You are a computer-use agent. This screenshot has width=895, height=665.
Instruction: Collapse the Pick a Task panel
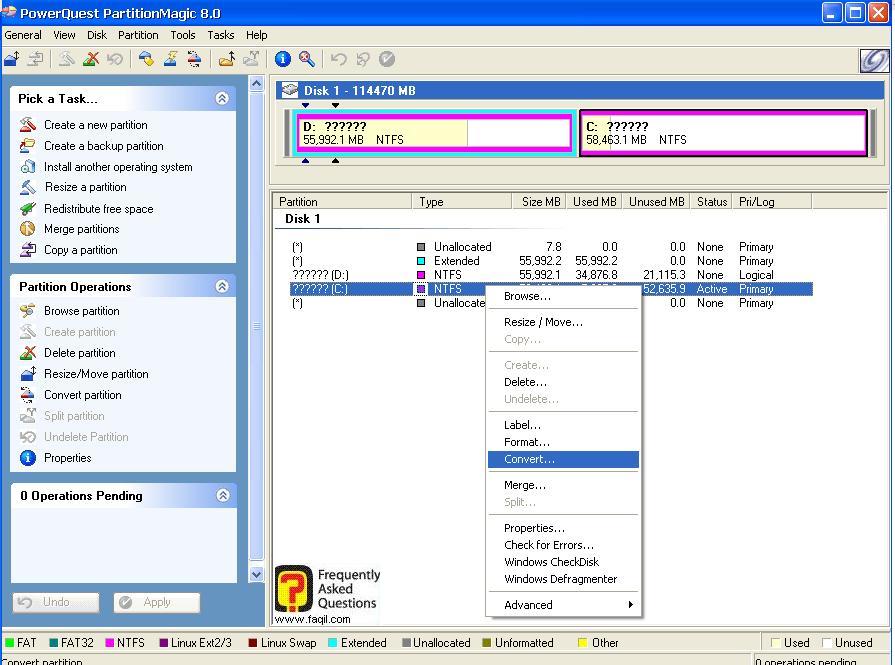pos(221,98)
